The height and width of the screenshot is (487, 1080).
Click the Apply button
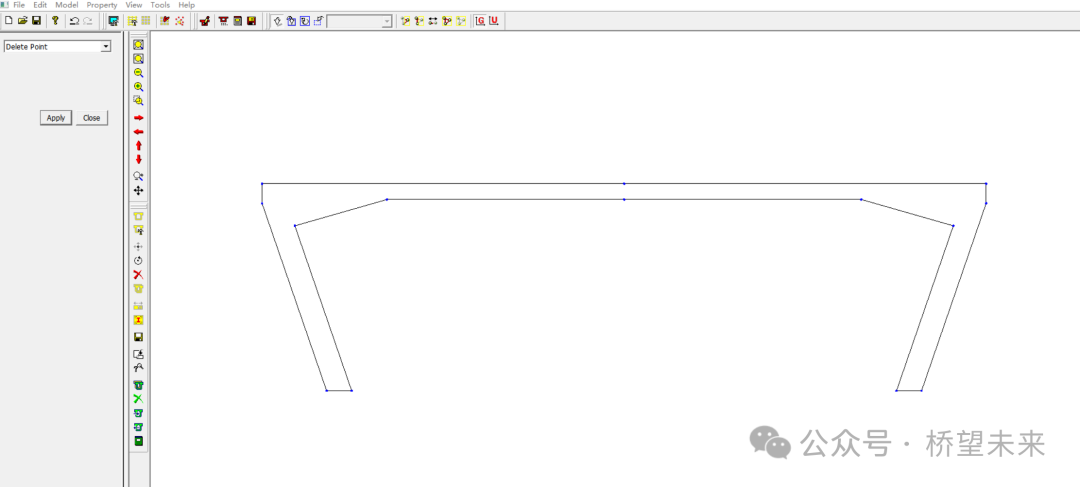(56, 118)
